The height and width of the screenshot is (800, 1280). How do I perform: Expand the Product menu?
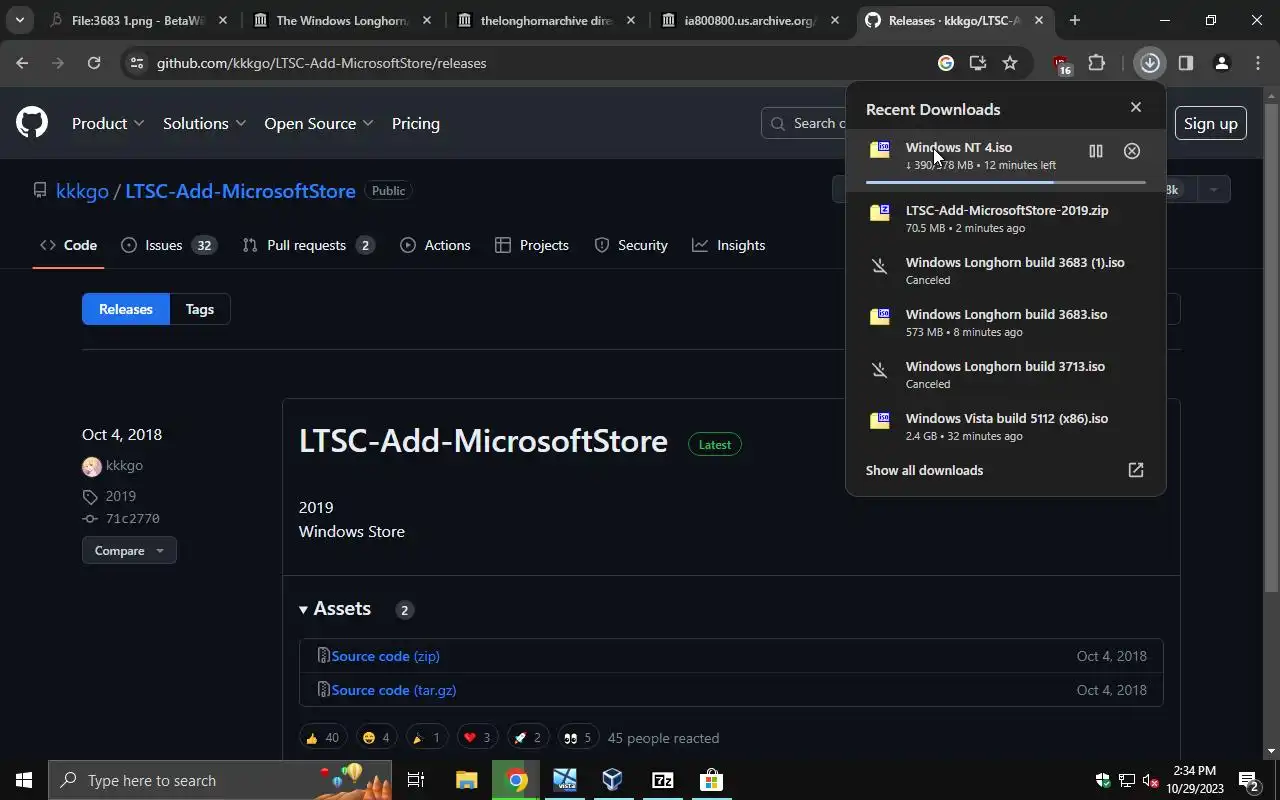click(x=108, y=123)
